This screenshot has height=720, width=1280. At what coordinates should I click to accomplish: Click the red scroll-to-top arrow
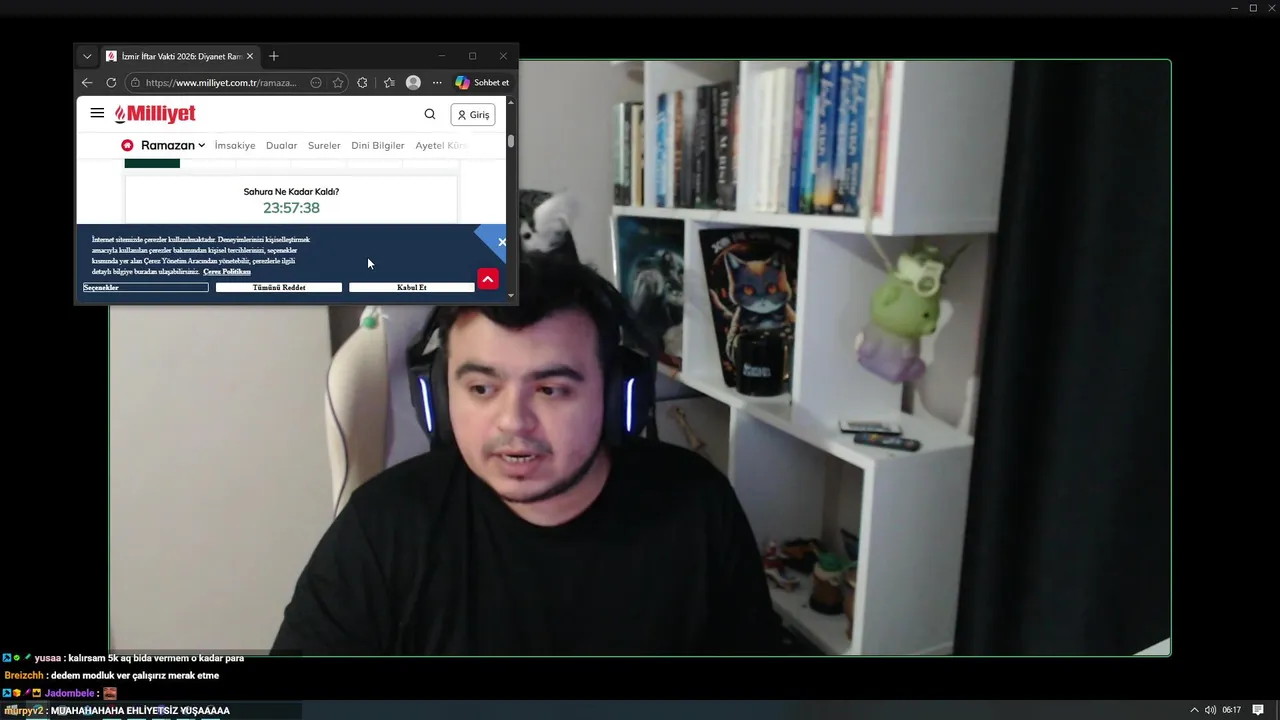point(488,279)
